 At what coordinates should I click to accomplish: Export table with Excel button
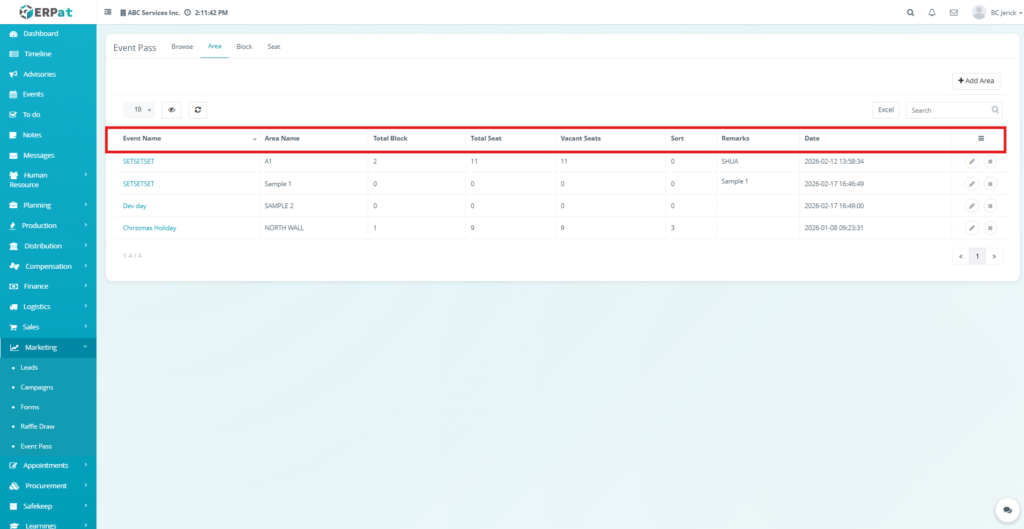coord(886,110)
